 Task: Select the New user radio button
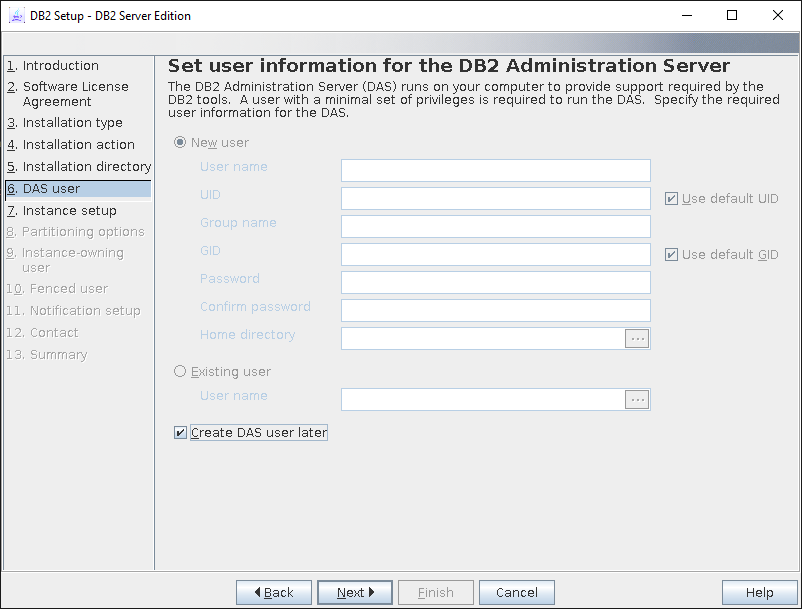180,143
